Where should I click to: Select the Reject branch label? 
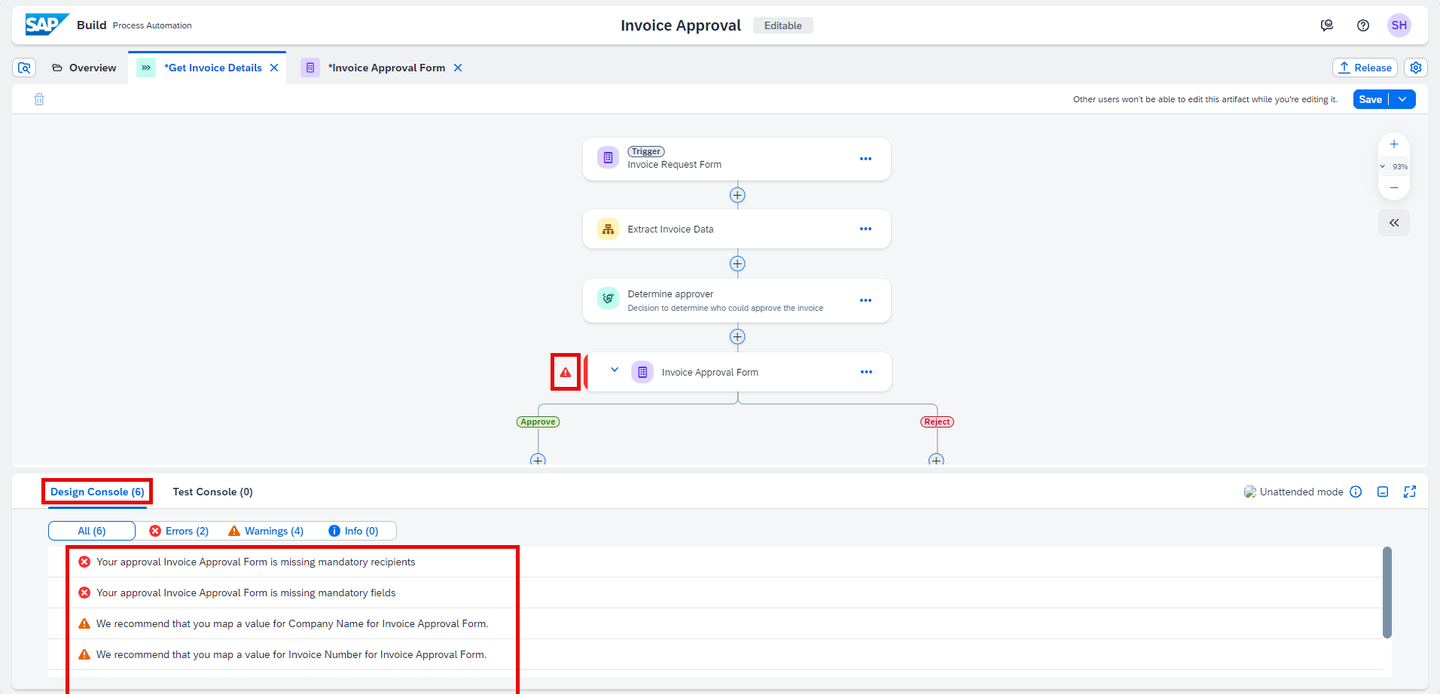pyautogui.click(x=937, y=422)
